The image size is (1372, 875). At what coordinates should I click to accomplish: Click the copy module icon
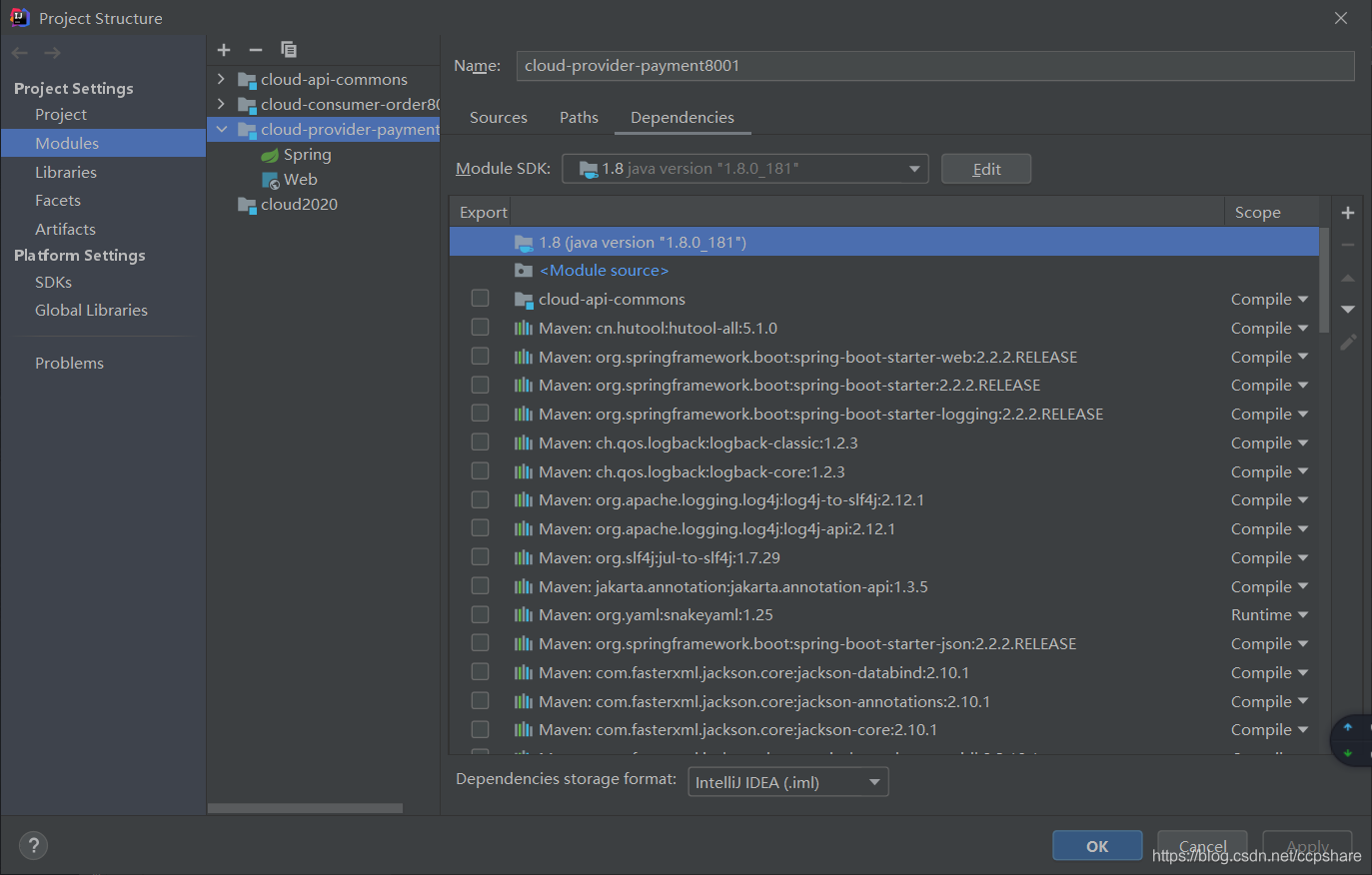click(x=289, y=50)
